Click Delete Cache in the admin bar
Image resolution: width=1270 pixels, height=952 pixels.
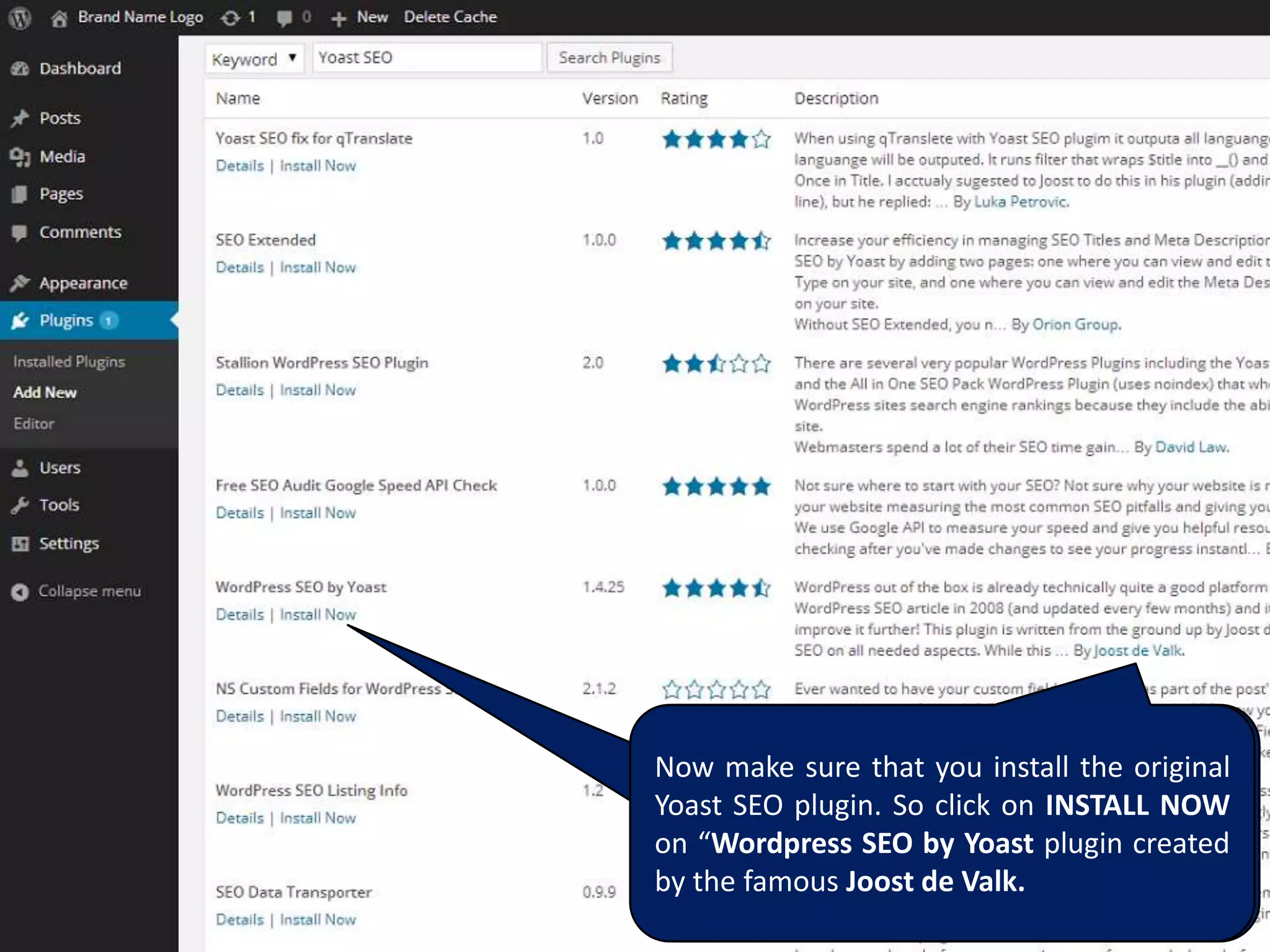(450, 17)
